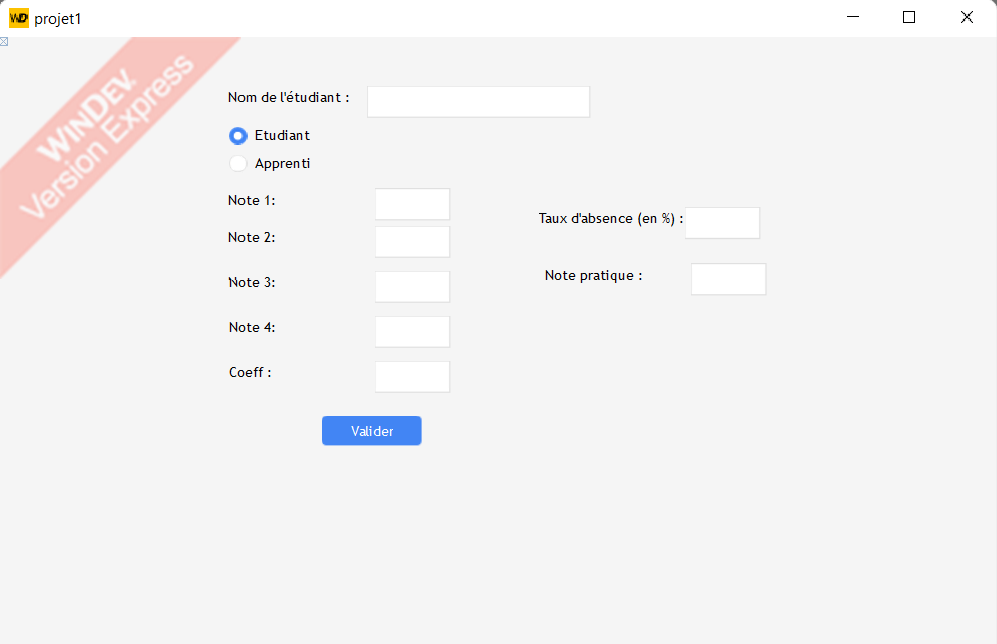
Task: Click the Apprenti label text
Action: (x=284, y=163)
